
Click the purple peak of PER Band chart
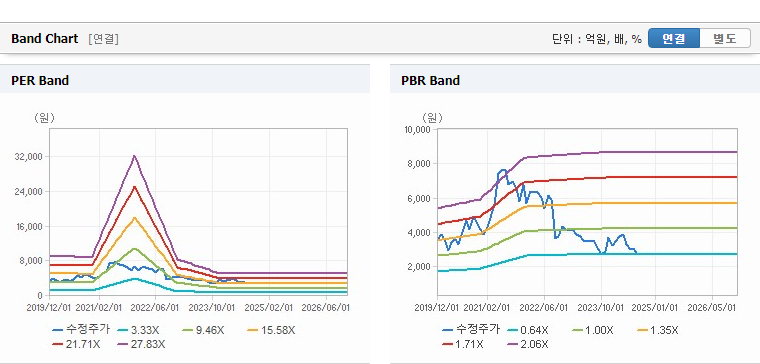(134, 156)
